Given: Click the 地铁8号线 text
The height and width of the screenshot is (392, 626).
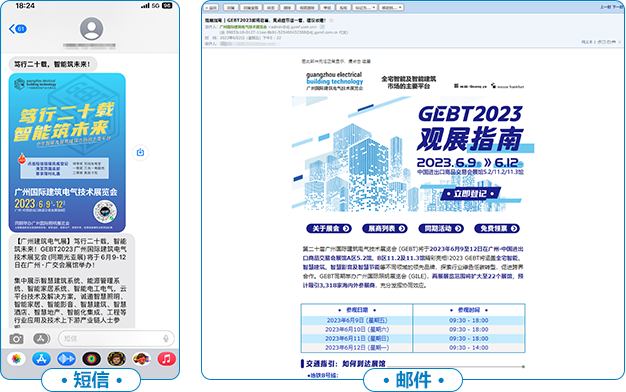Looking at the screenshot, I should pos(323,375).
